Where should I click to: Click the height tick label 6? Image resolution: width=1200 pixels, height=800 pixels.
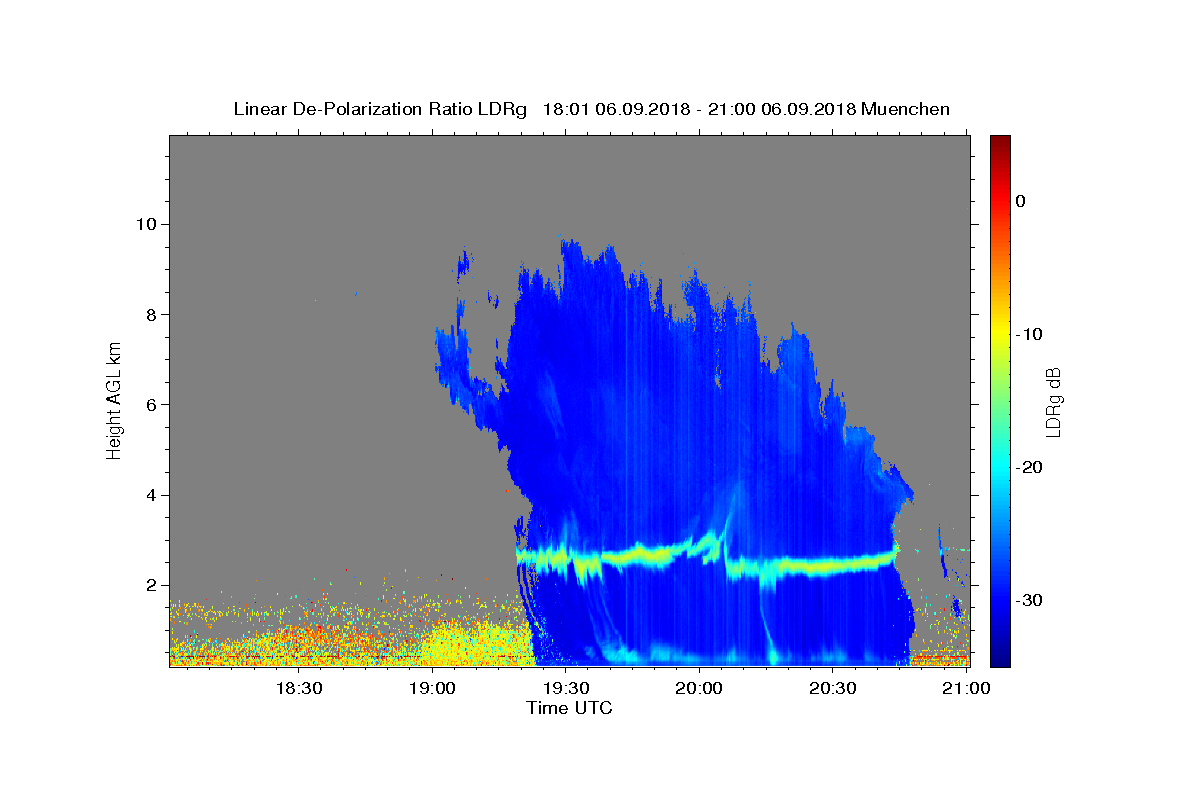(152, 405)
